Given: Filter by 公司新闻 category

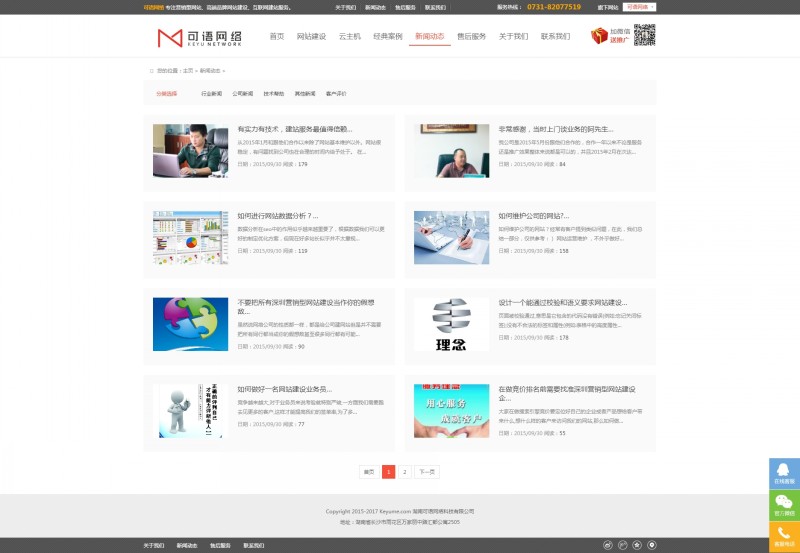Looking at the screenshot, I should [x=242, y=94].
